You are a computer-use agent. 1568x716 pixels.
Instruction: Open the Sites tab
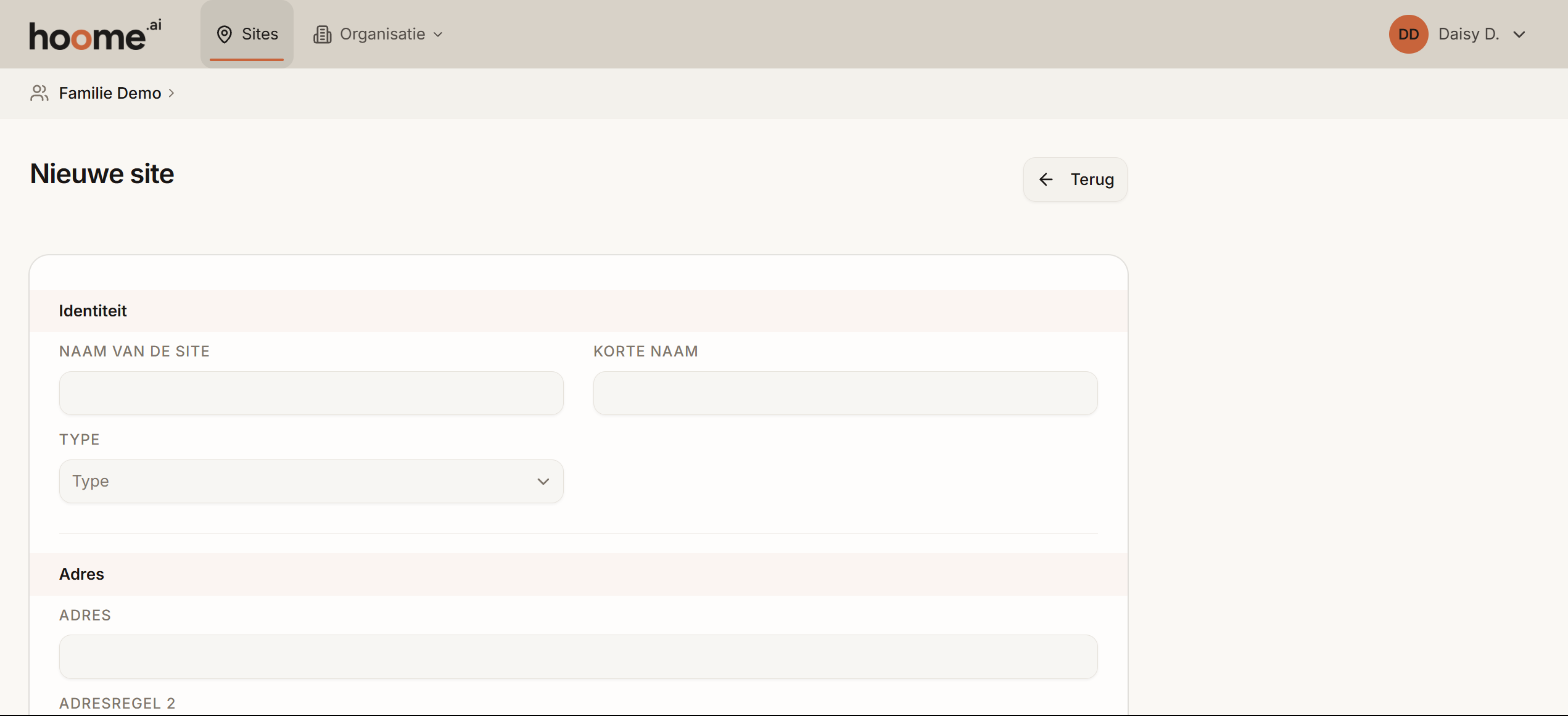247,34
